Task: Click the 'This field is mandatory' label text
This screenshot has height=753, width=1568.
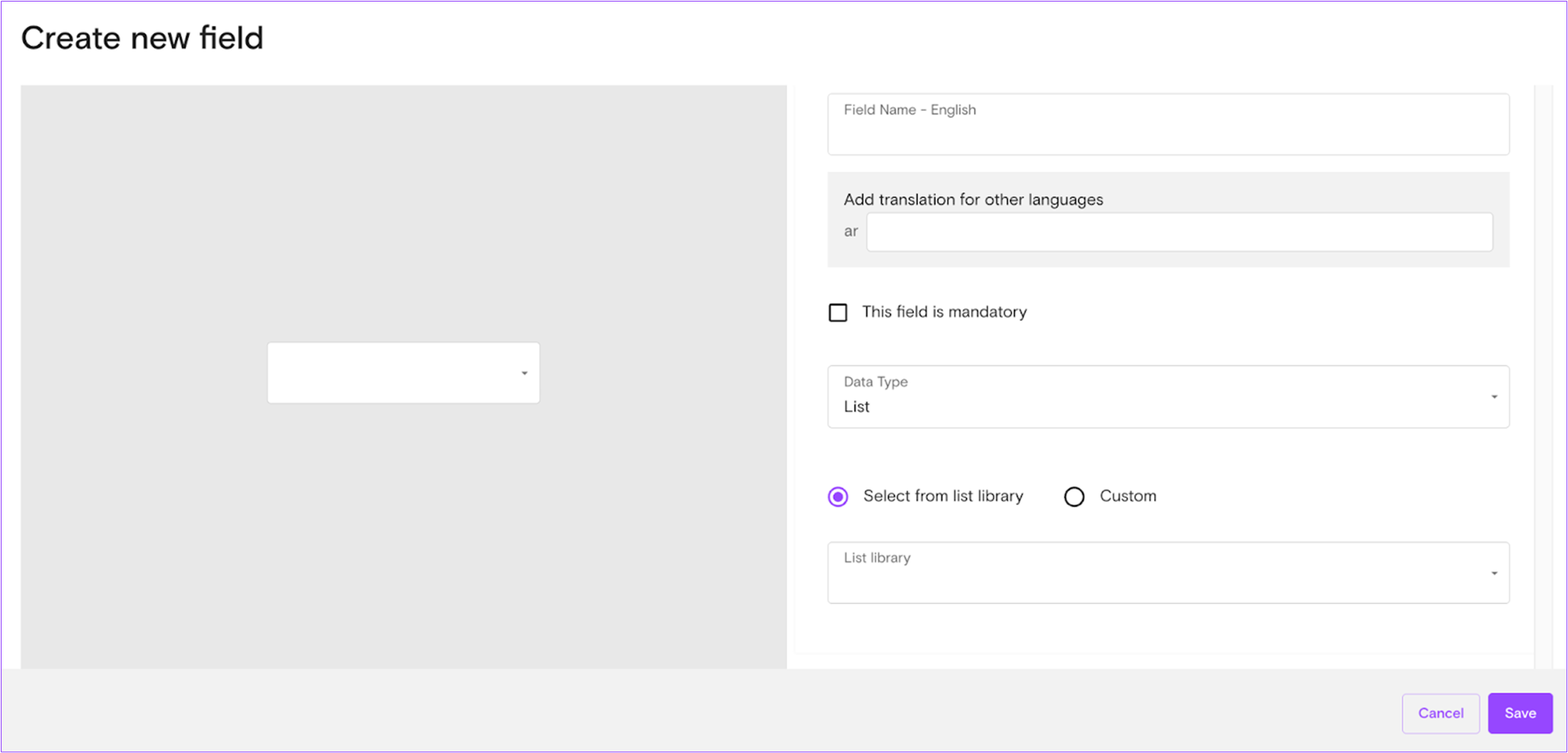Action: [x=944, y=311]
